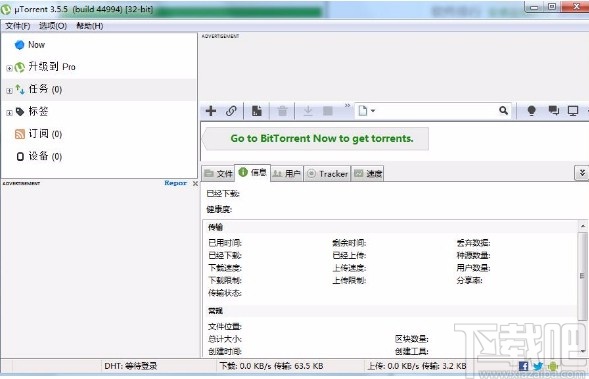Click the Remove torrent trash icon
This screenshot has height=379, width=589.
pyautogui.click(x=282, y=111)
